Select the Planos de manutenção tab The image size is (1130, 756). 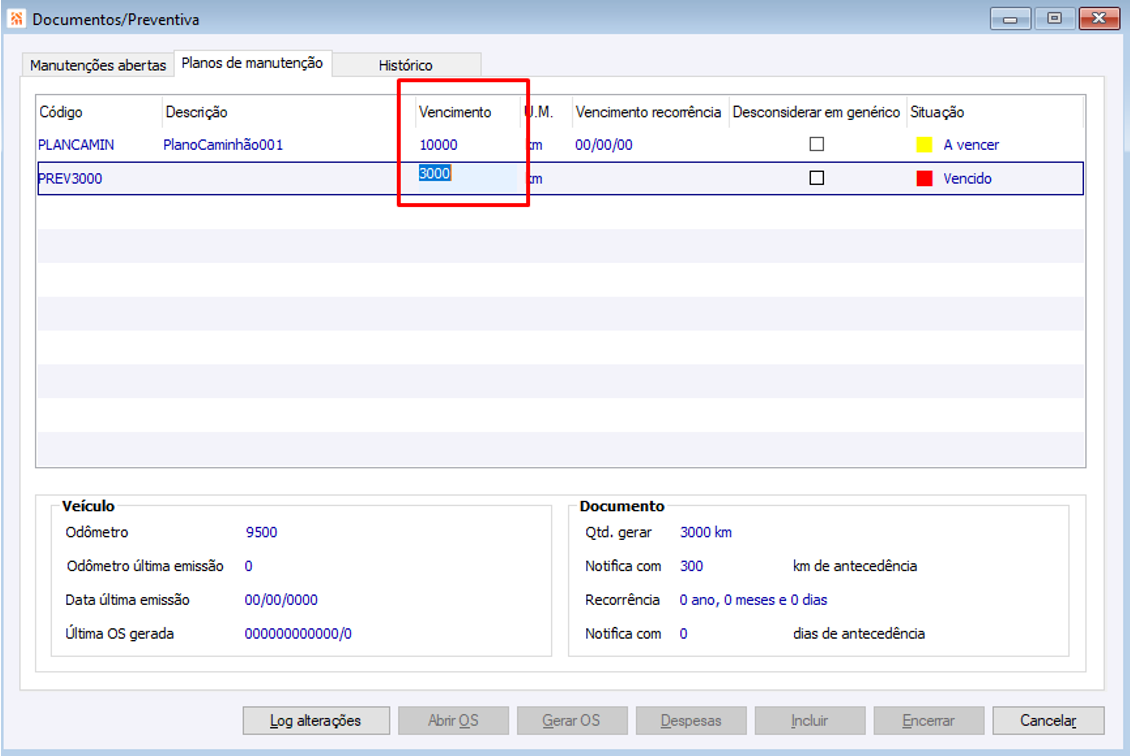pyautogui.click(x=252, y=63)
